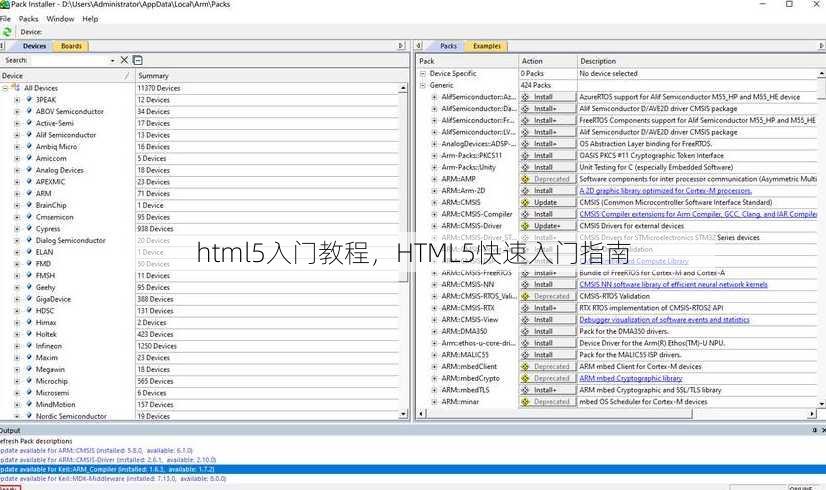Expand the ARM vendor node
Viewport: 826px width, 490px height.
click(17, 193)
